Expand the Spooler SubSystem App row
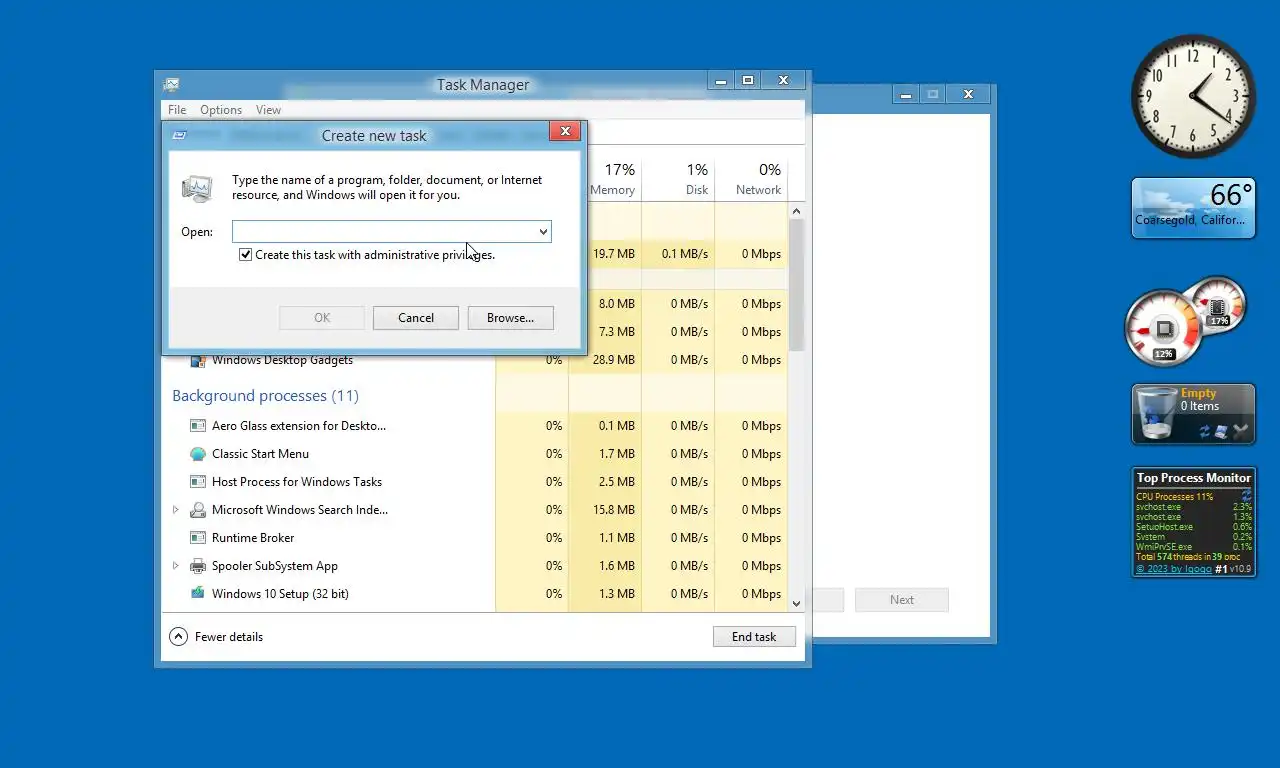The width and height of the screenshot is (1280, 768). click(176, 566)
